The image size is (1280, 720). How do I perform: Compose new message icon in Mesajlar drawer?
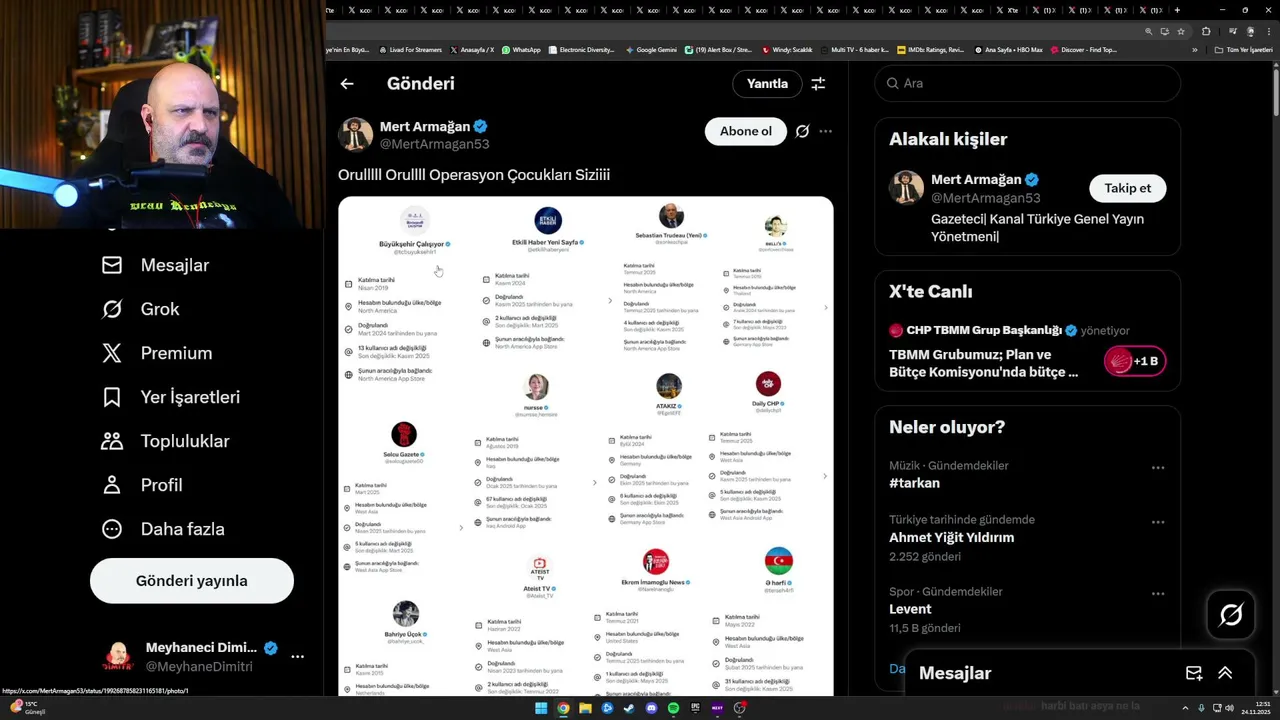(x=1194, y=673)
